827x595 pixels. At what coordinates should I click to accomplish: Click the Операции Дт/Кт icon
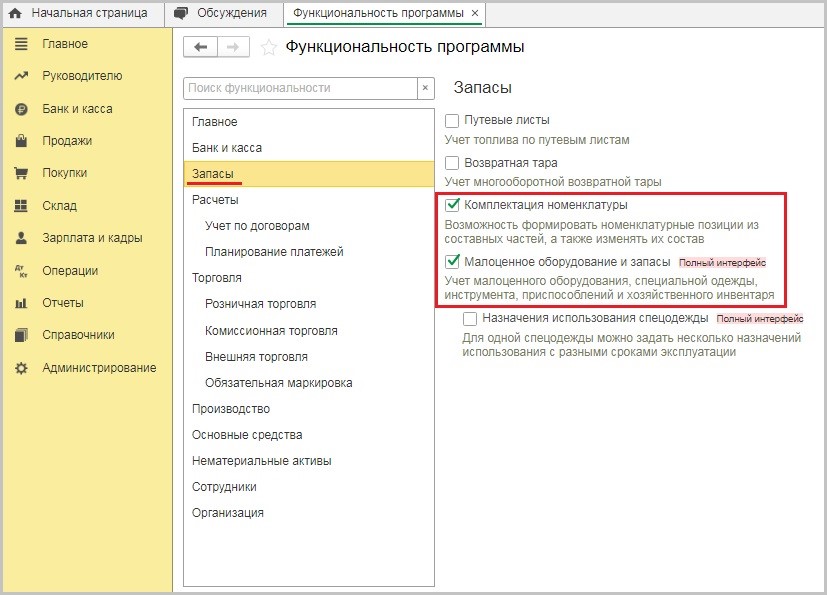21,271
